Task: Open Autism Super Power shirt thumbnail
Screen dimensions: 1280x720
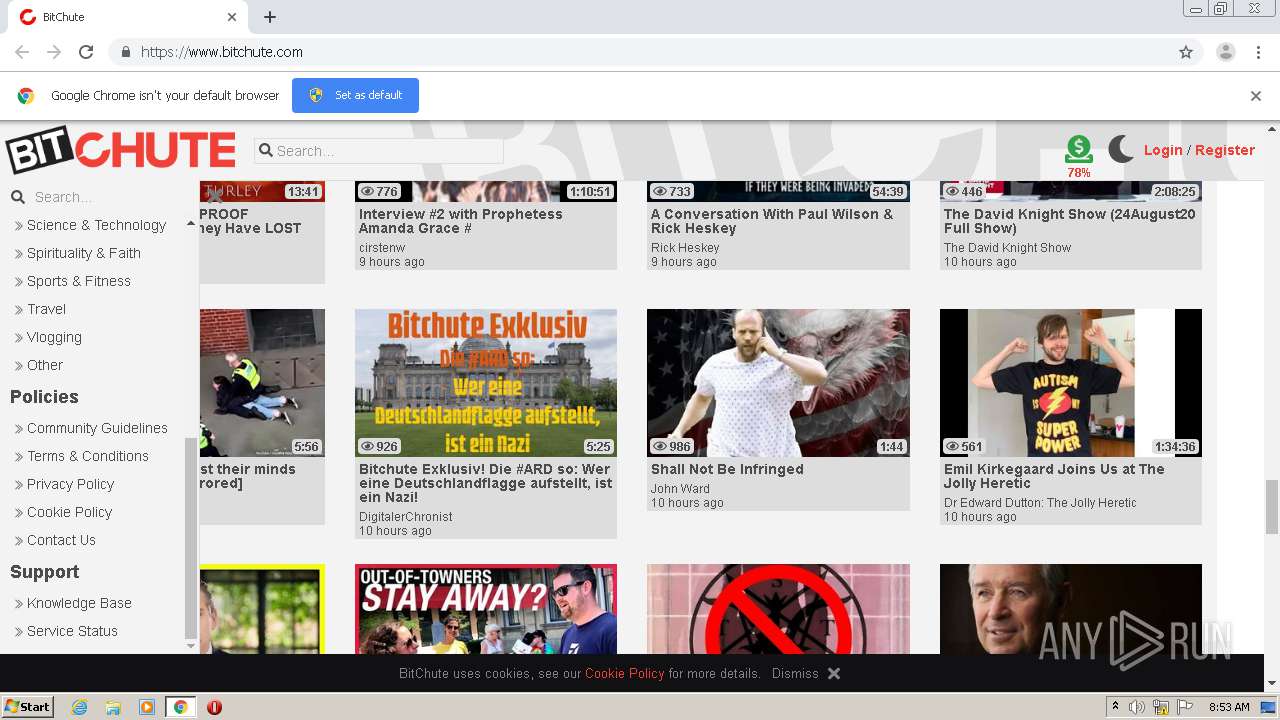Action: click(x=1071, y=383)
